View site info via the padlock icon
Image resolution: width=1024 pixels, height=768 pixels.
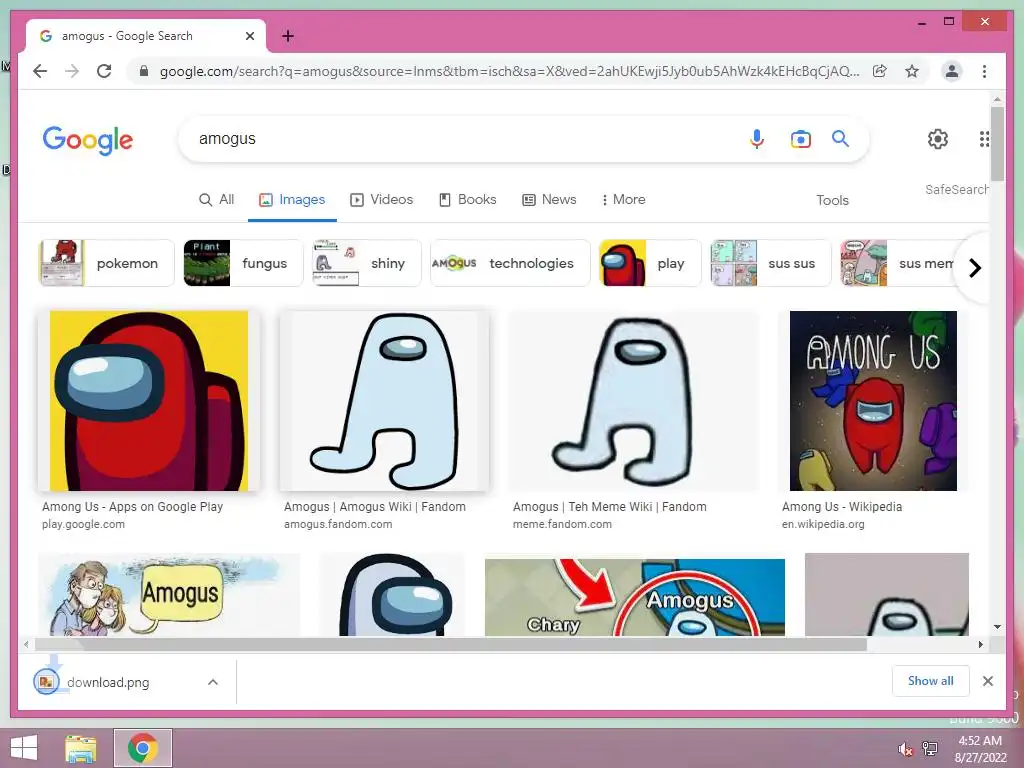(x=144, y=71)
